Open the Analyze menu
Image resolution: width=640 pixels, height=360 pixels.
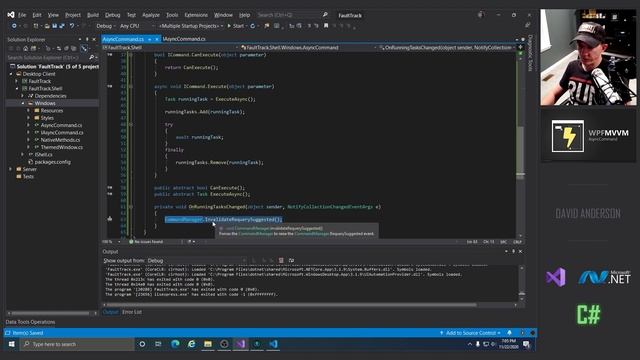(x=151, y=15)
